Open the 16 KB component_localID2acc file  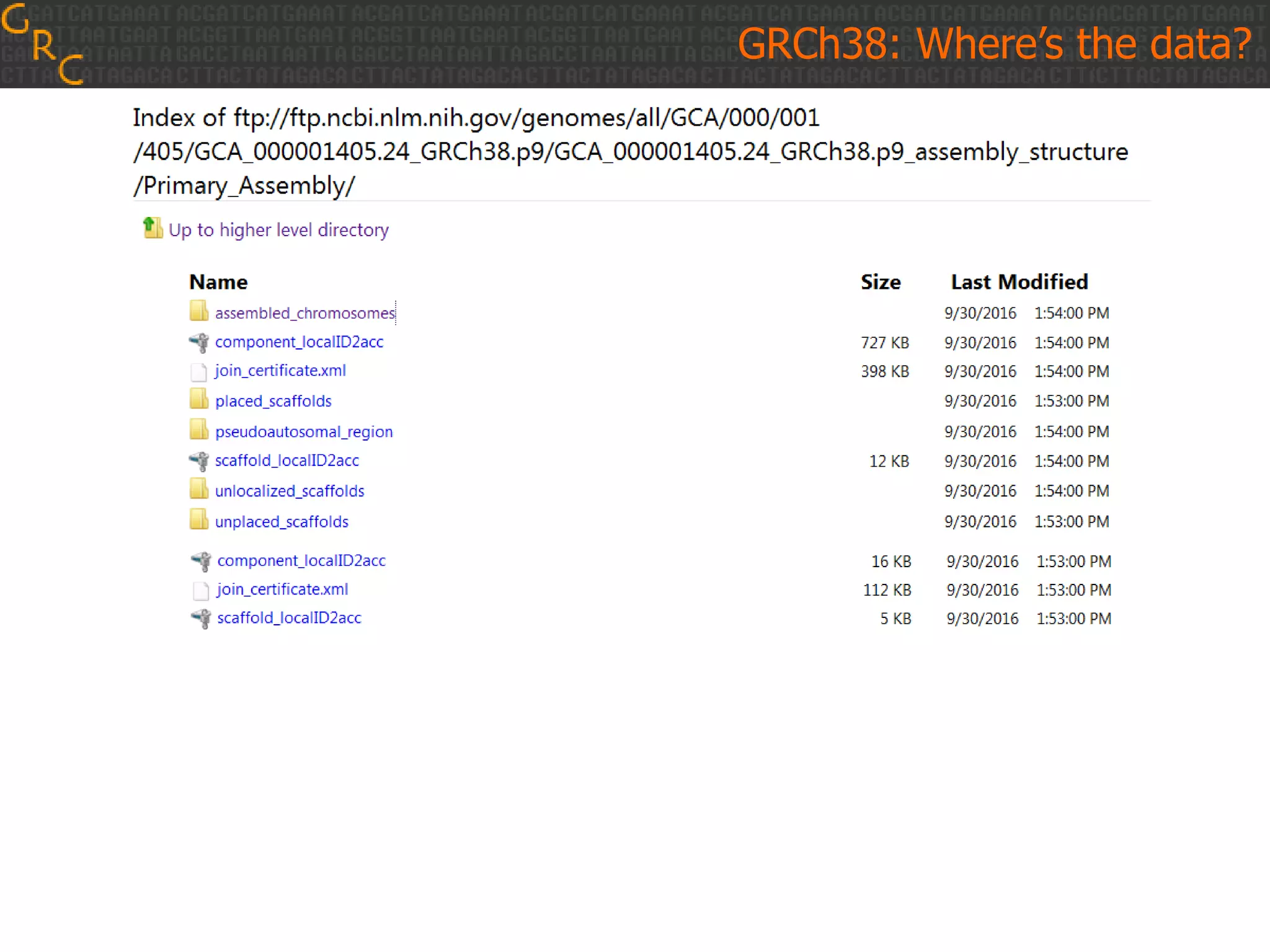point(301,561)
